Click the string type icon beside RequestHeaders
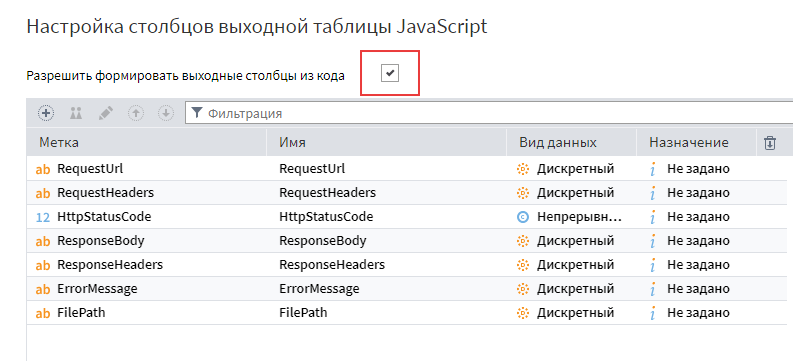The height and width of the screenshot is (361, 793). click(43, 193)
